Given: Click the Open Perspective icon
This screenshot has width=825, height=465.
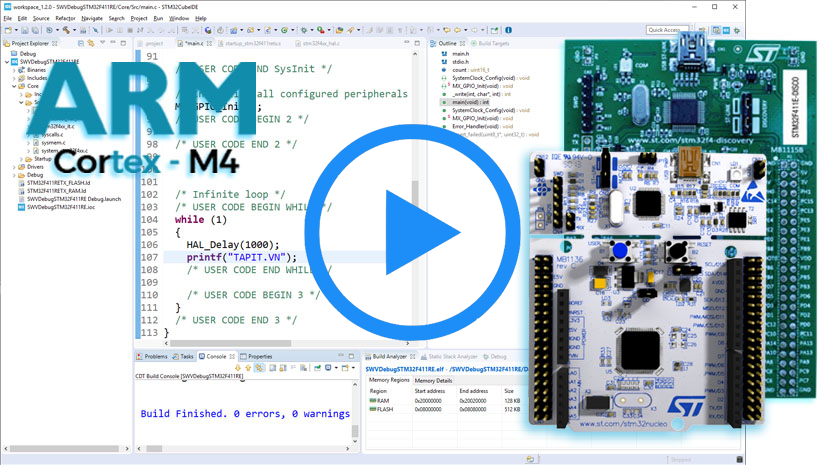Looking at the screenshot, I should [x=702, y=30].
